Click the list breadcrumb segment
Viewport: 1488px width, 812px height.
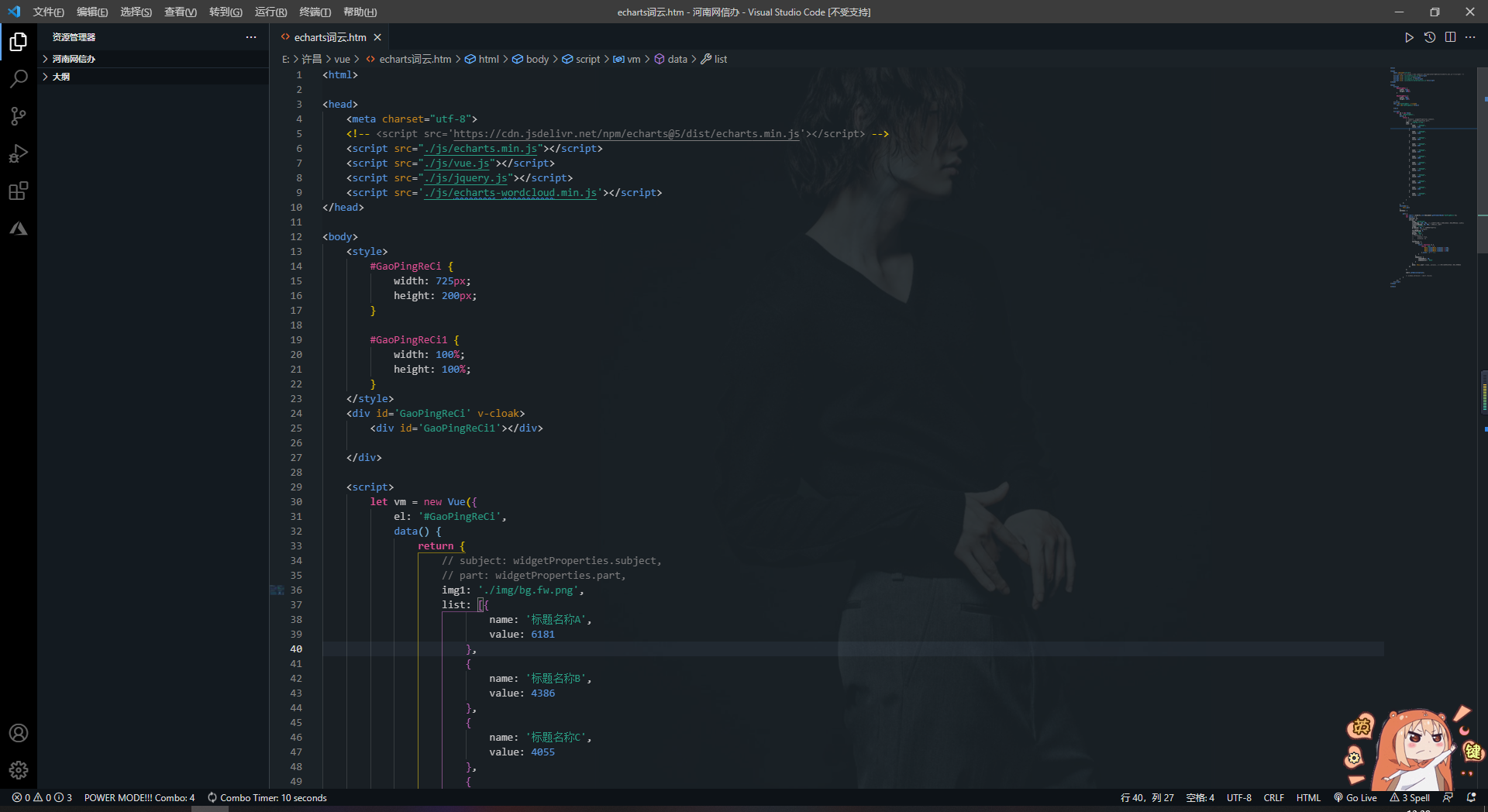[714, 59]
